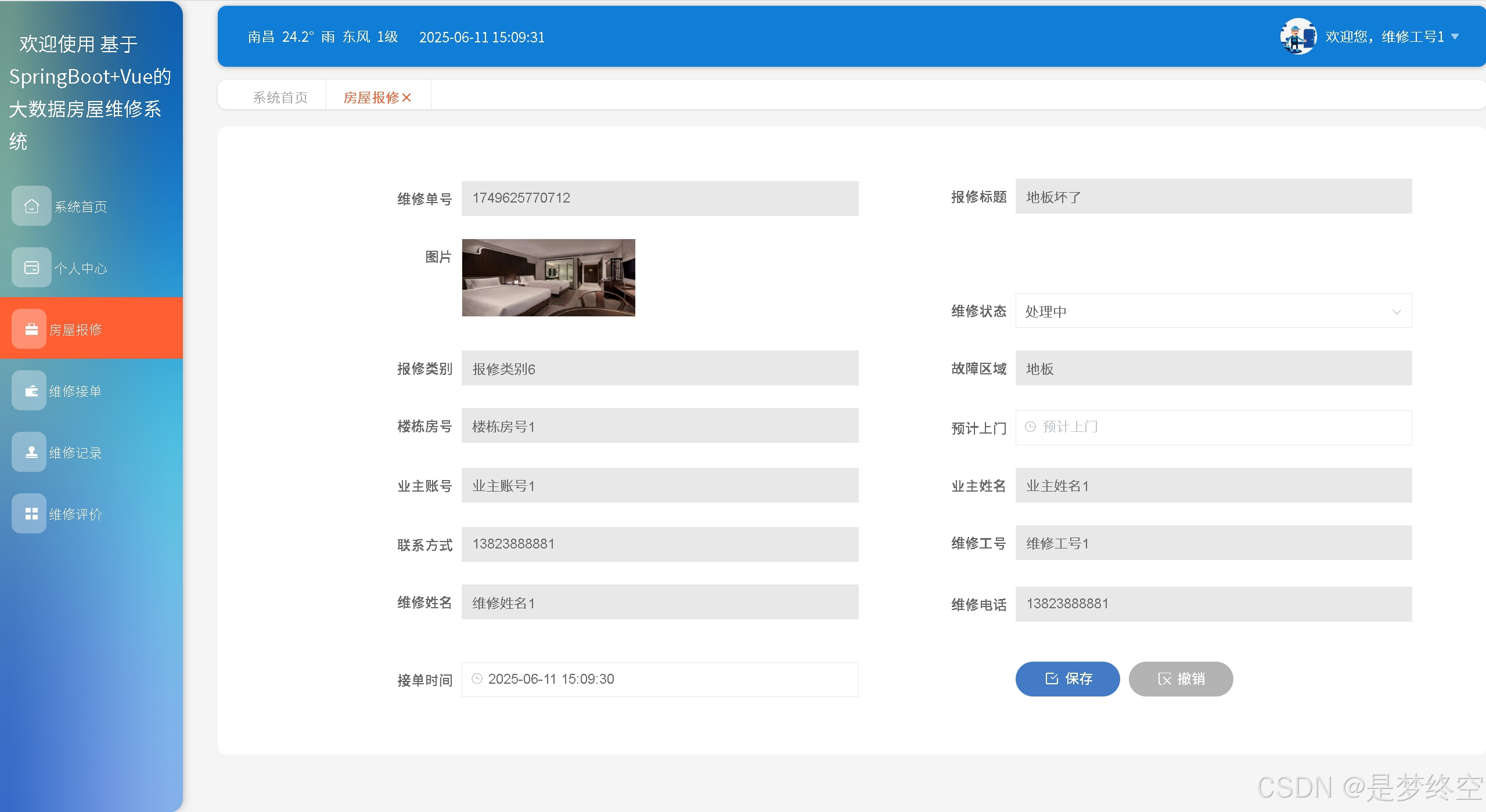
Task: Click the hotel room picture thumbnail
Action: pos(548,277)
